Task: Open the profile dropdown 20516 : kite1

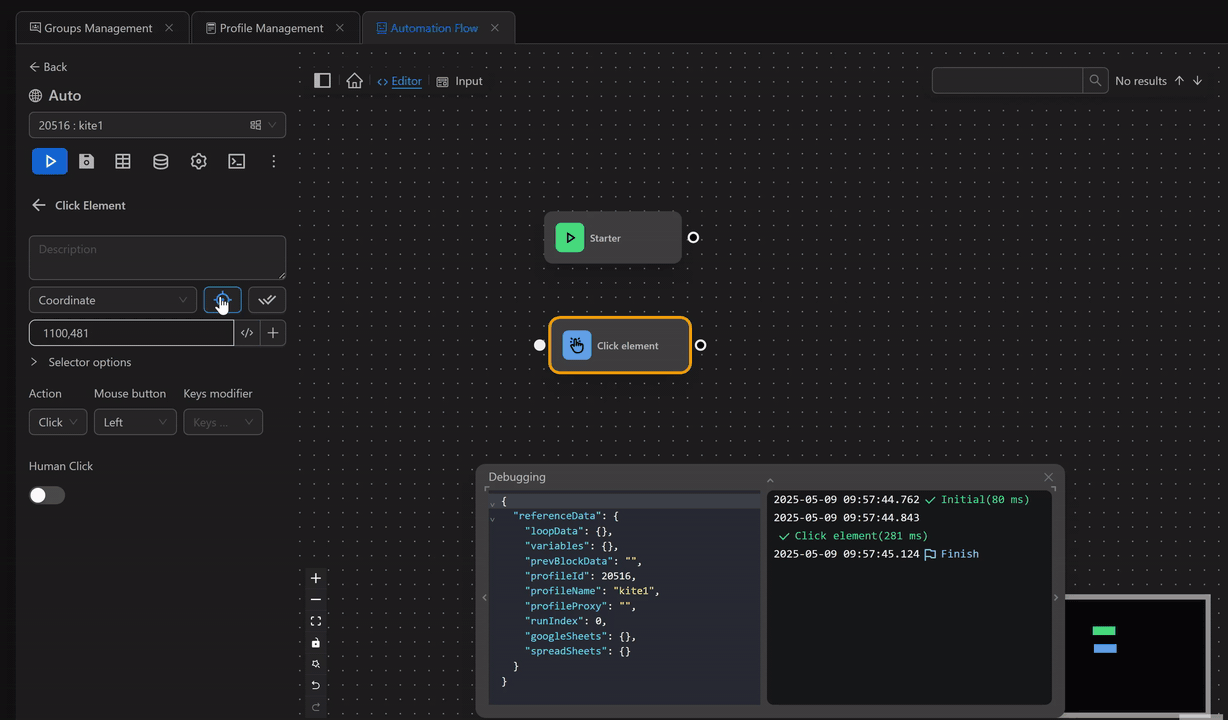Action: [x=157, y=125]
